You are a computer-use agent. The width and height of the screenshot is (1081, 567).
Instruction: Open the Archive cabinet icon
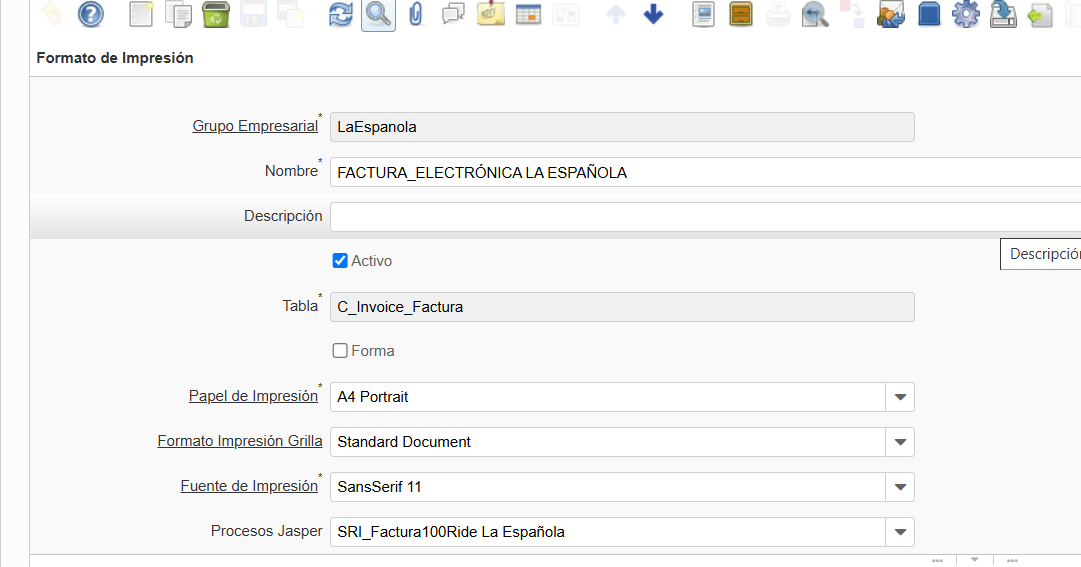coord(741,15)
